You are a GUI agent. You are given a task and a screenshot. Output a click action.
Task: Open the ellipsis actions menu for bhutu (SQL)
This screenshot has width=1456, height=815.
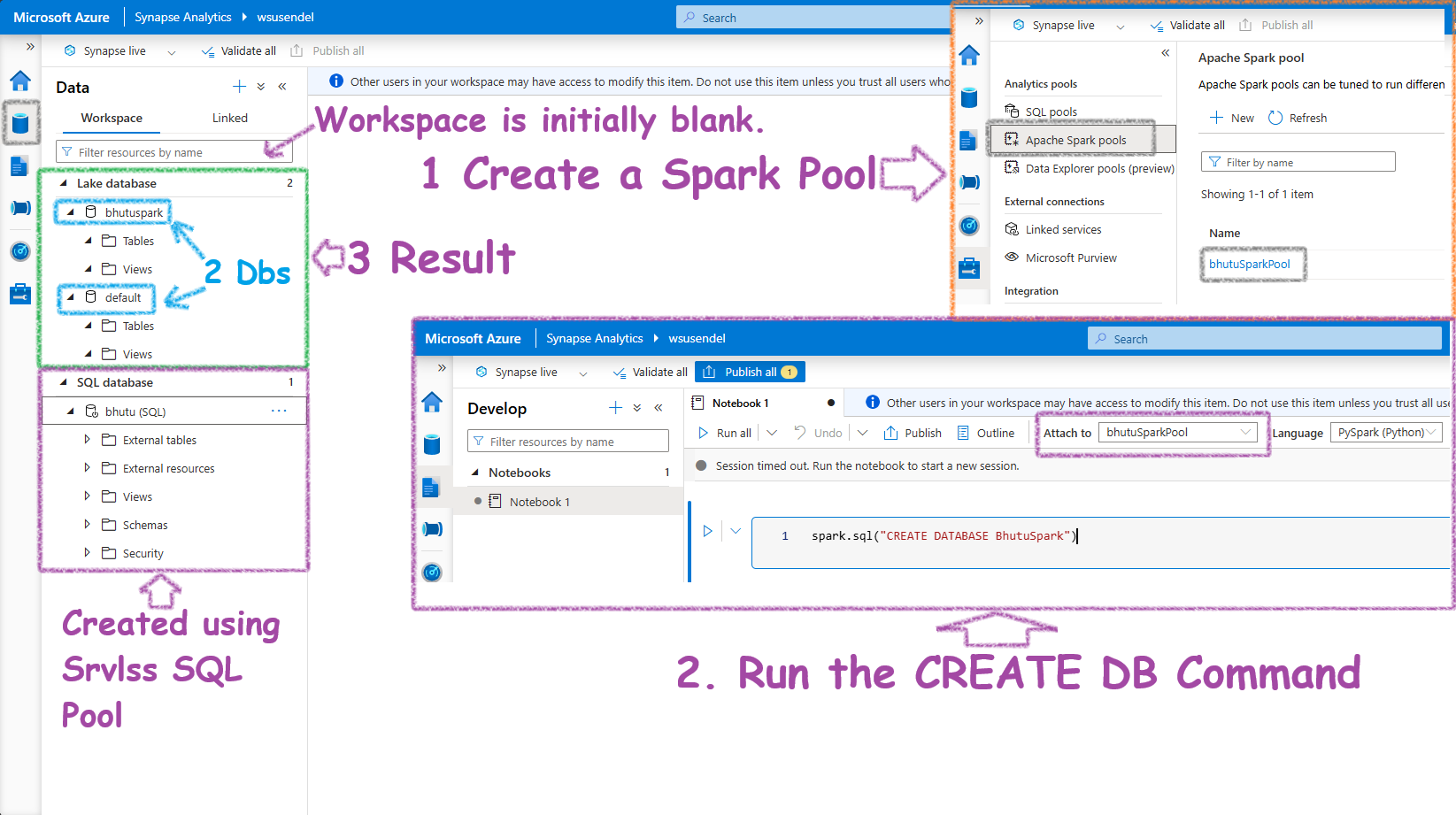[279, 411]
